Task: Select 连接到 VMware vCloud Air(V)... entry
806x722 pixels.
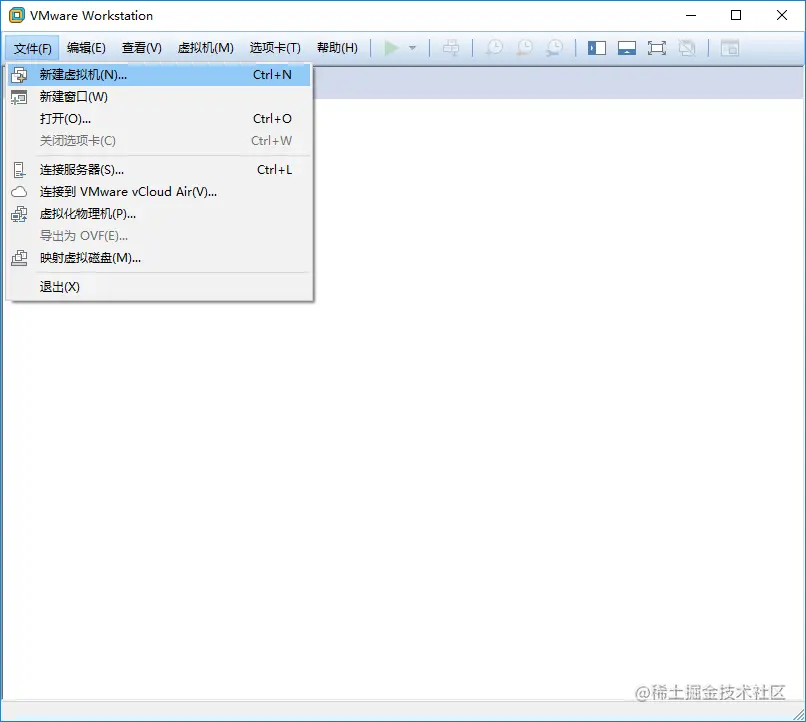Action: (159, 192)
